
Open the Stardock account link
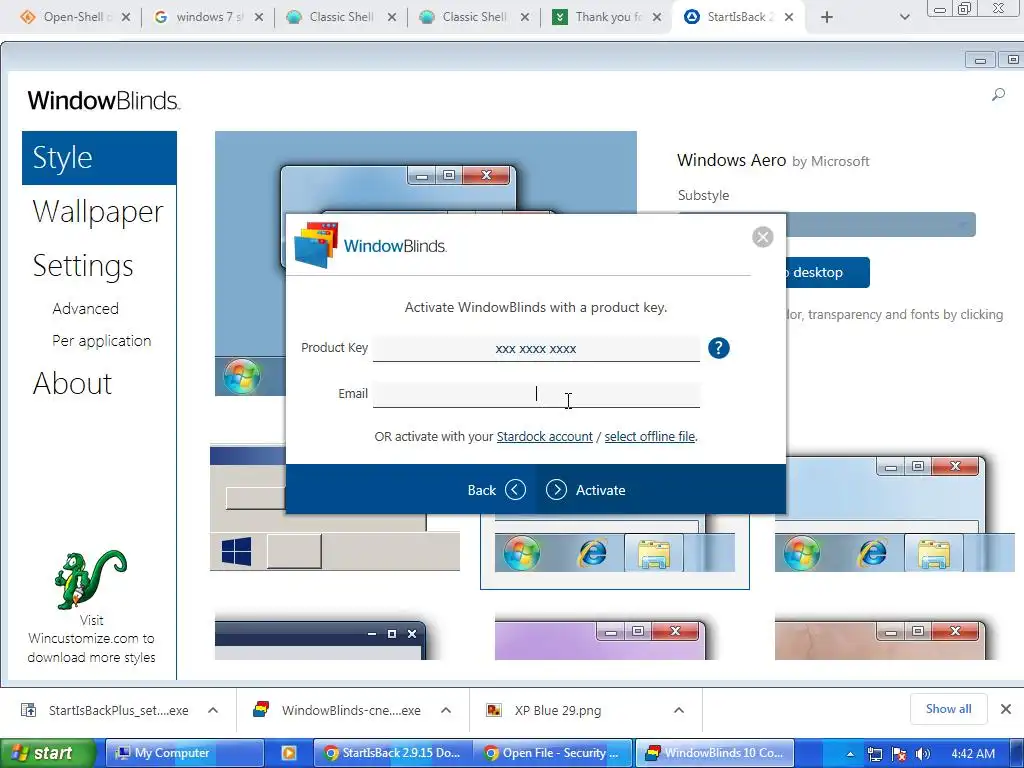pos(545,436)
